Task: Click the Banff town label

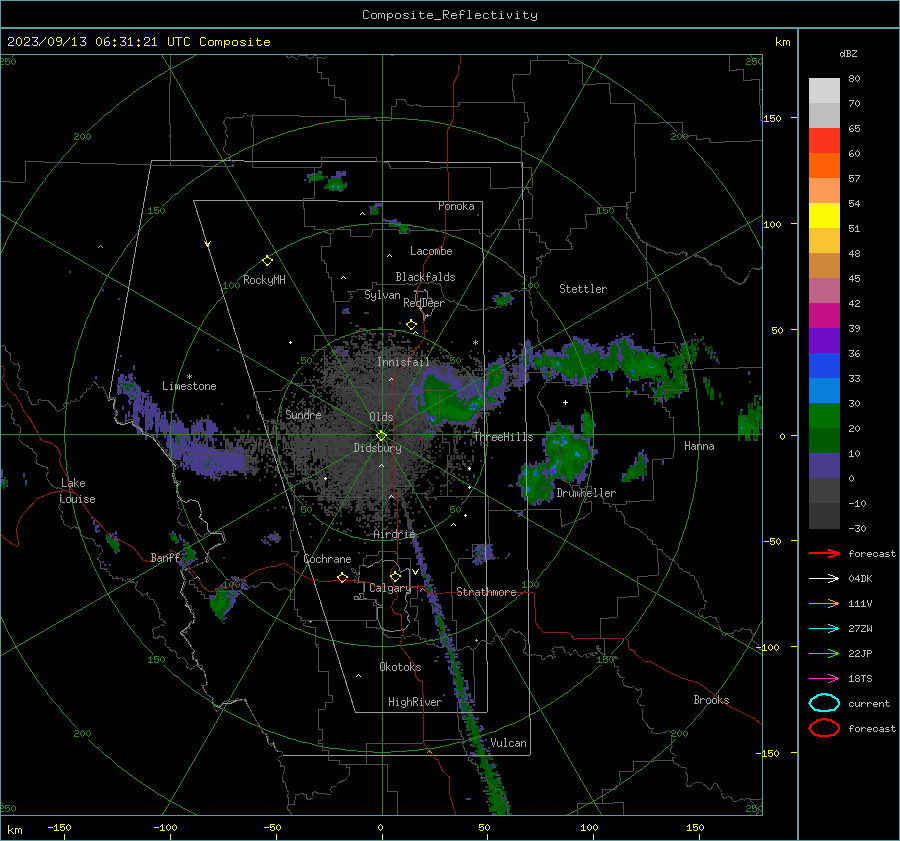Action: tap(165, 557)
